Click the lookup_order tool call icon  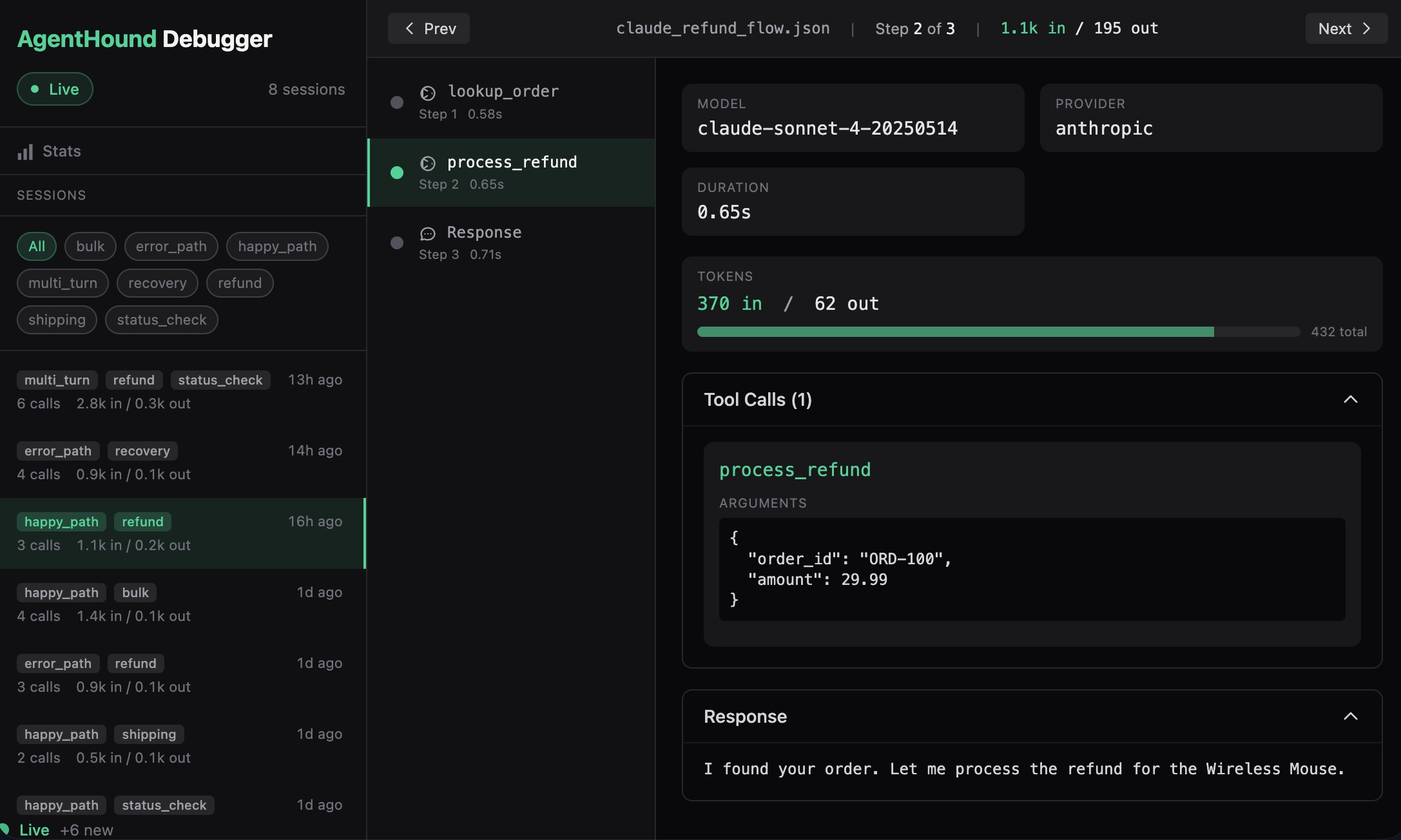click(x=428, y=93)
